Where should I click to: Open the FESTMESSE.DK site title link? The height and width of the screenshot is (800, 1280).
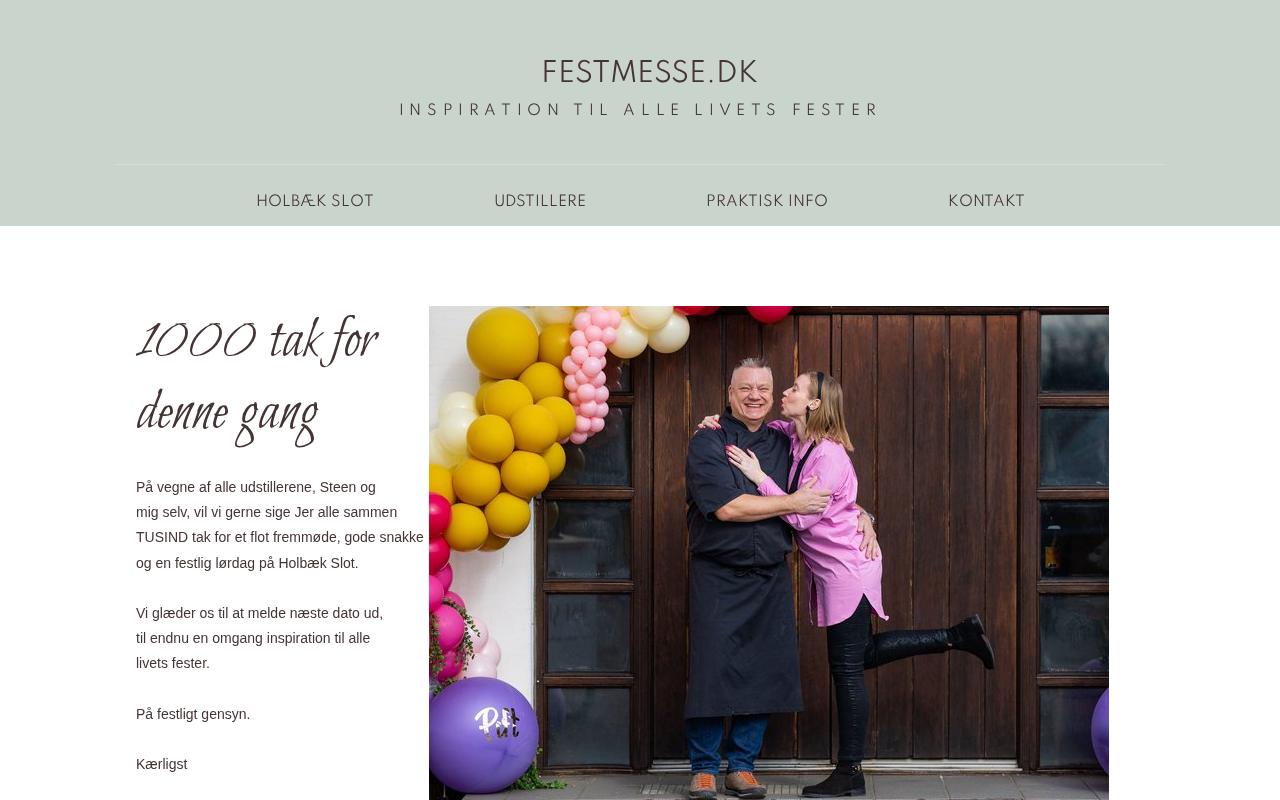click(x=649, y=72)
